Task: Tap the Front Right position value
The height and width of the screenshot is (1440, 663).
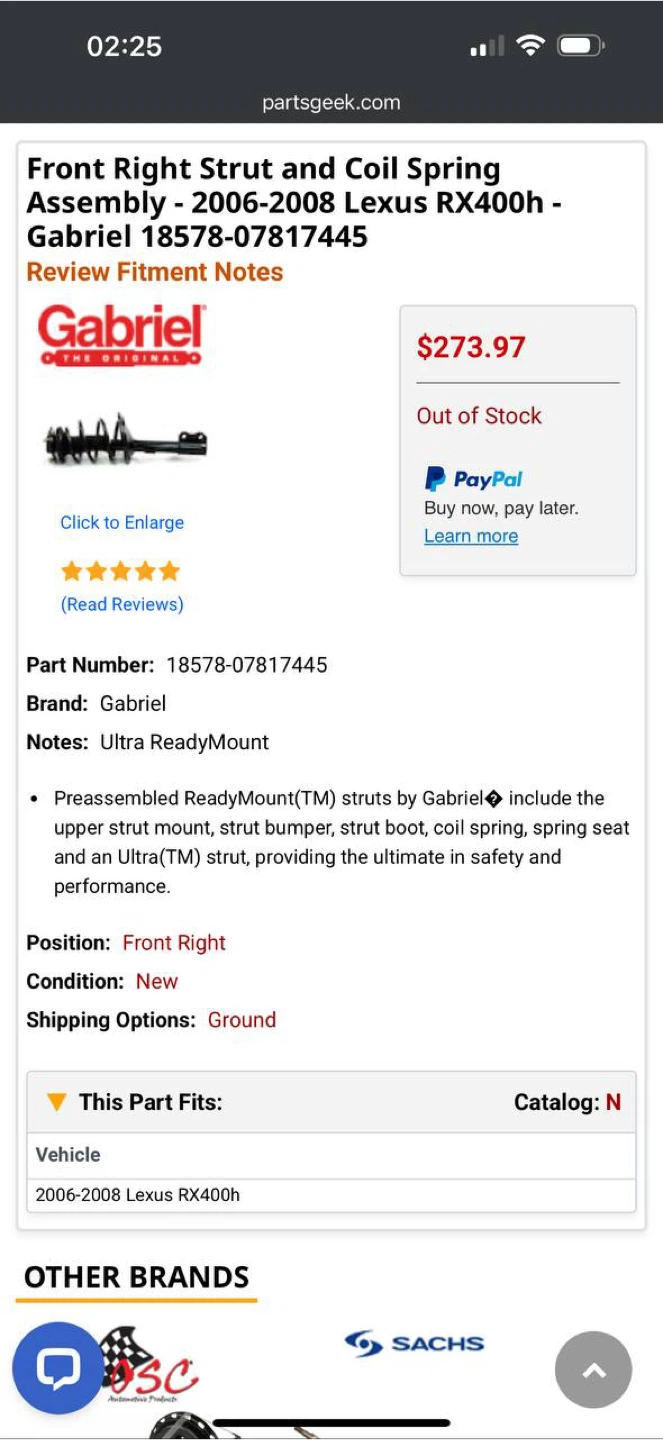Action: [174, 943]
